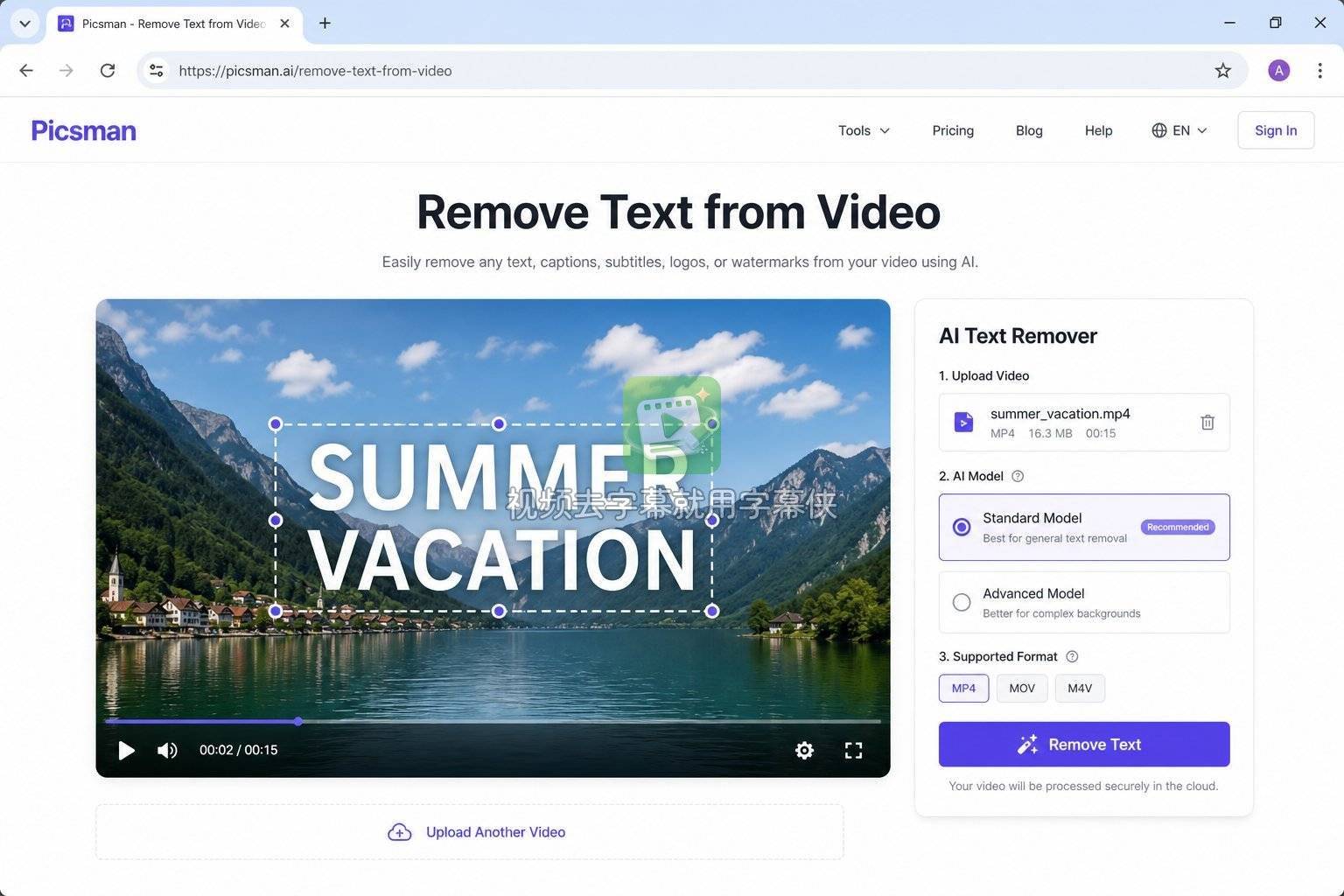Click the Remove Text button

[1084, 745]
